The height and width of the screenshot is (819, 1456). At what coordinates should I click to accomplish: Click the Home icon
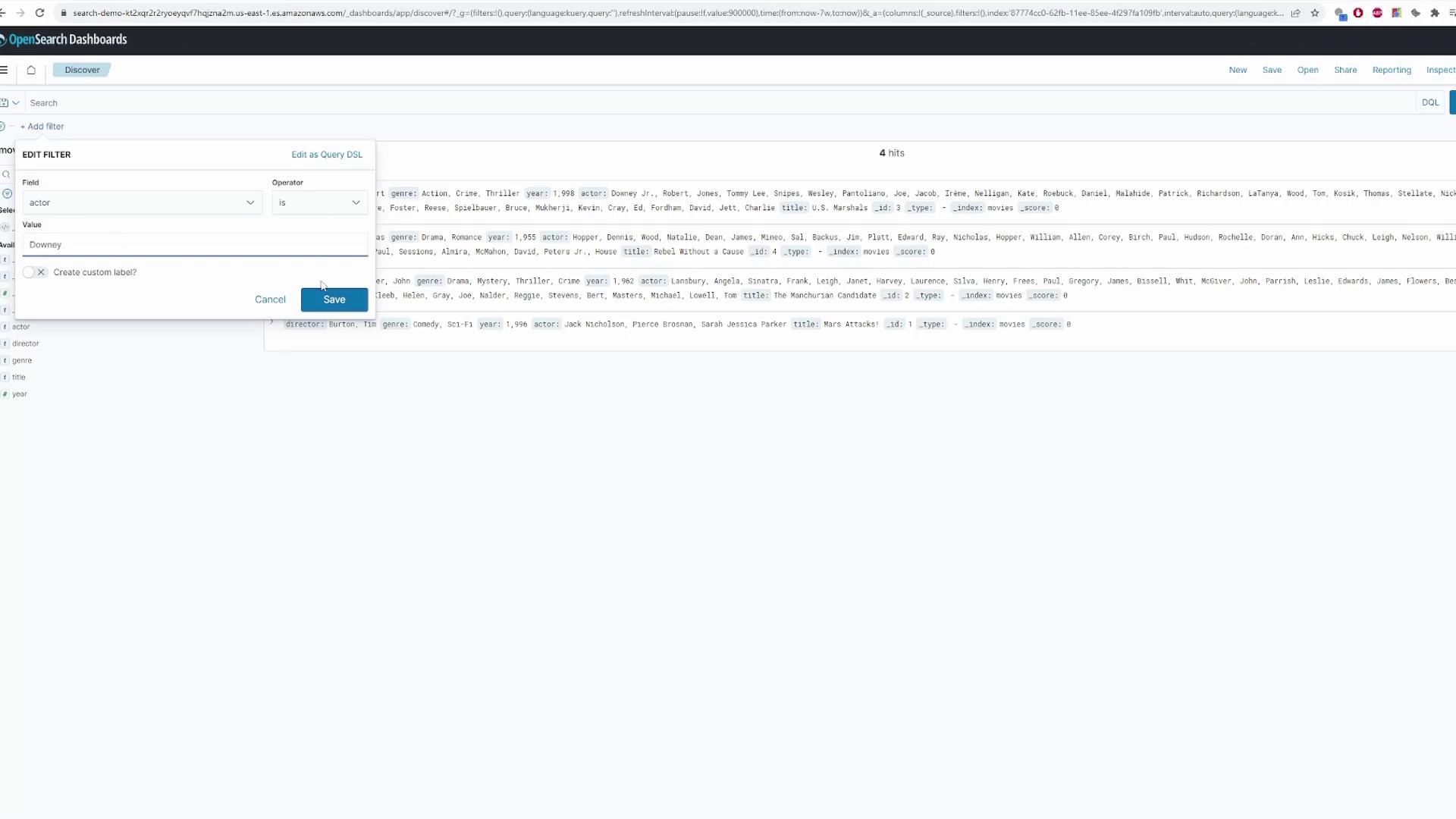(31, 70)
